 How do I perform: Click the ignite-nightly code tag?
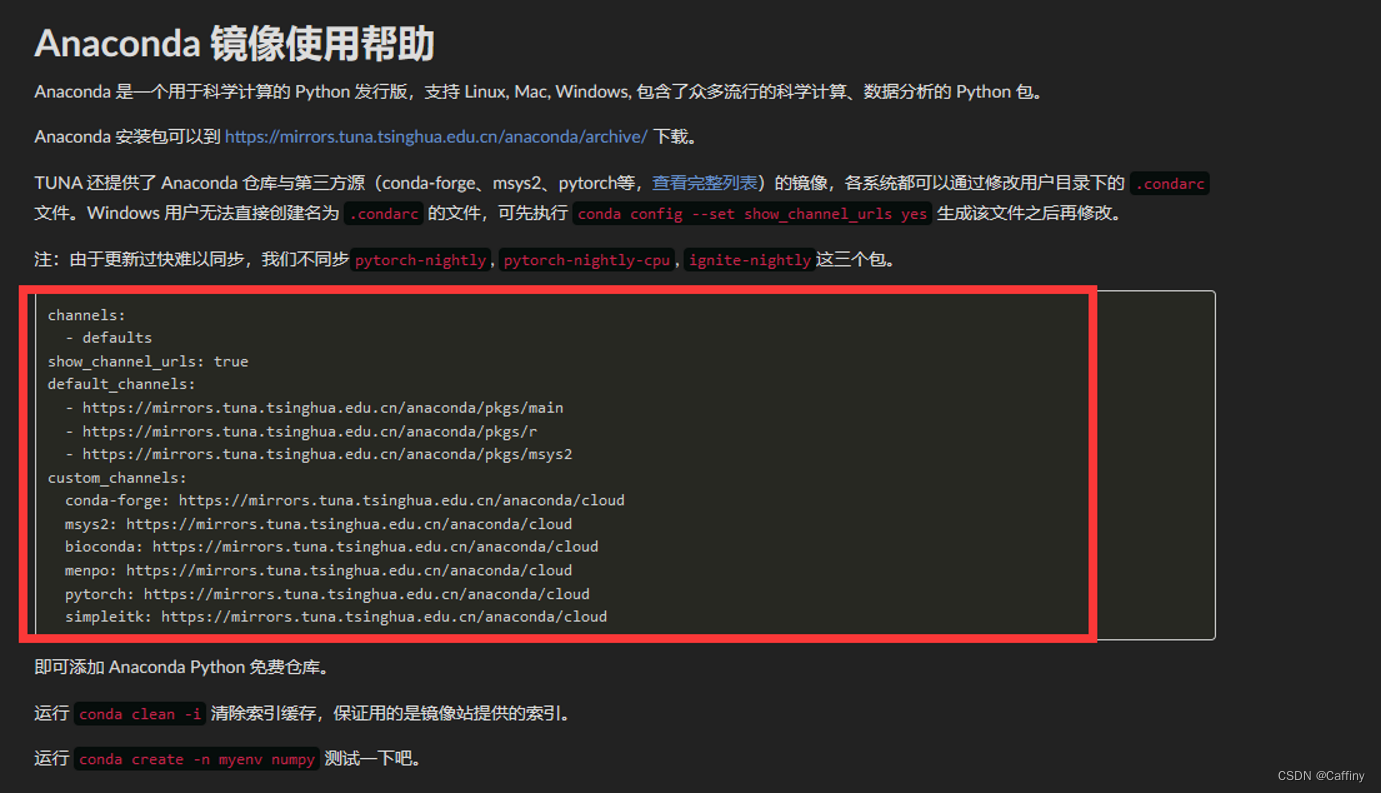point(750,260)
